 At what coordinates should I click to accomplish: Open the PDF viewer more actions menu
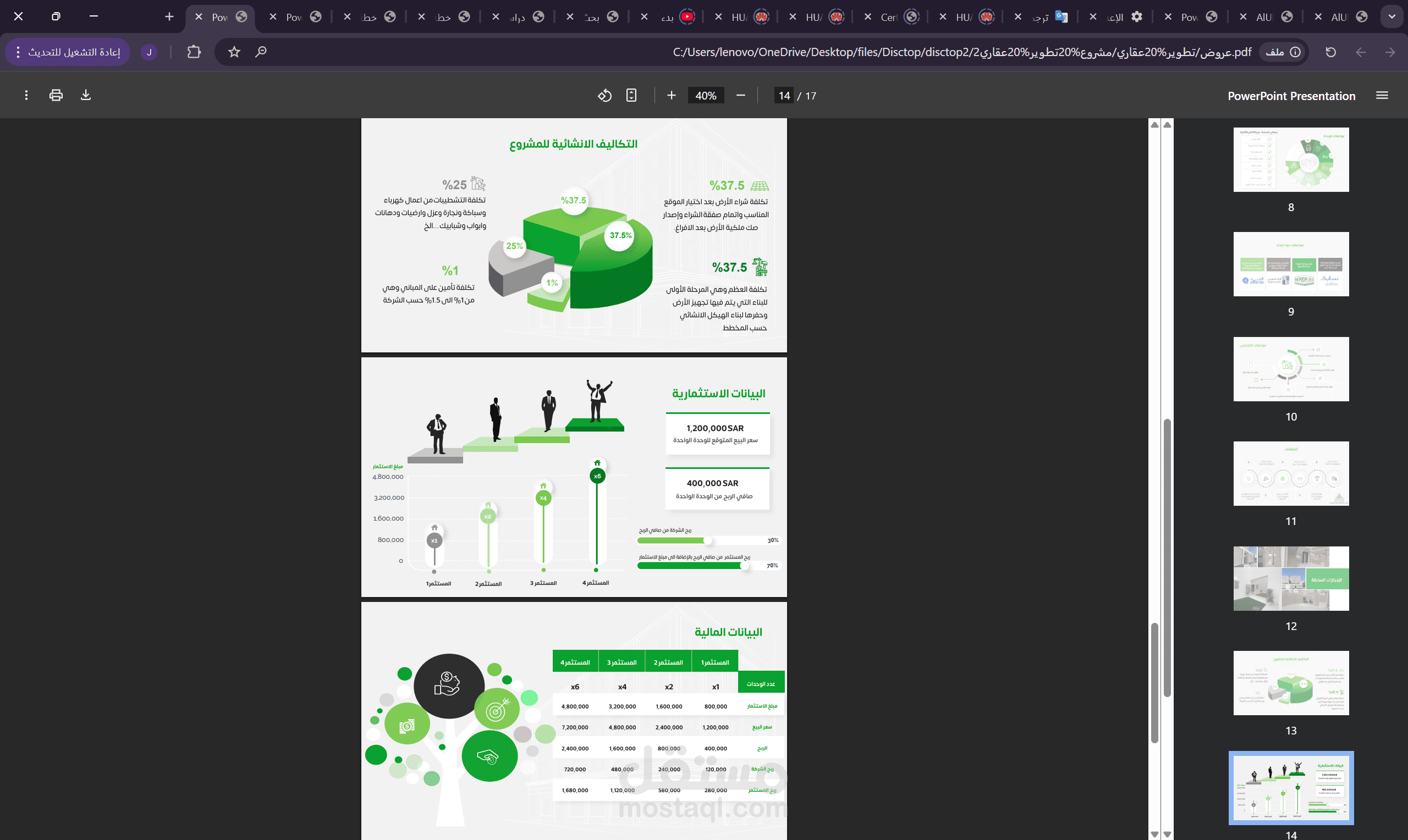tap(26, 95)
